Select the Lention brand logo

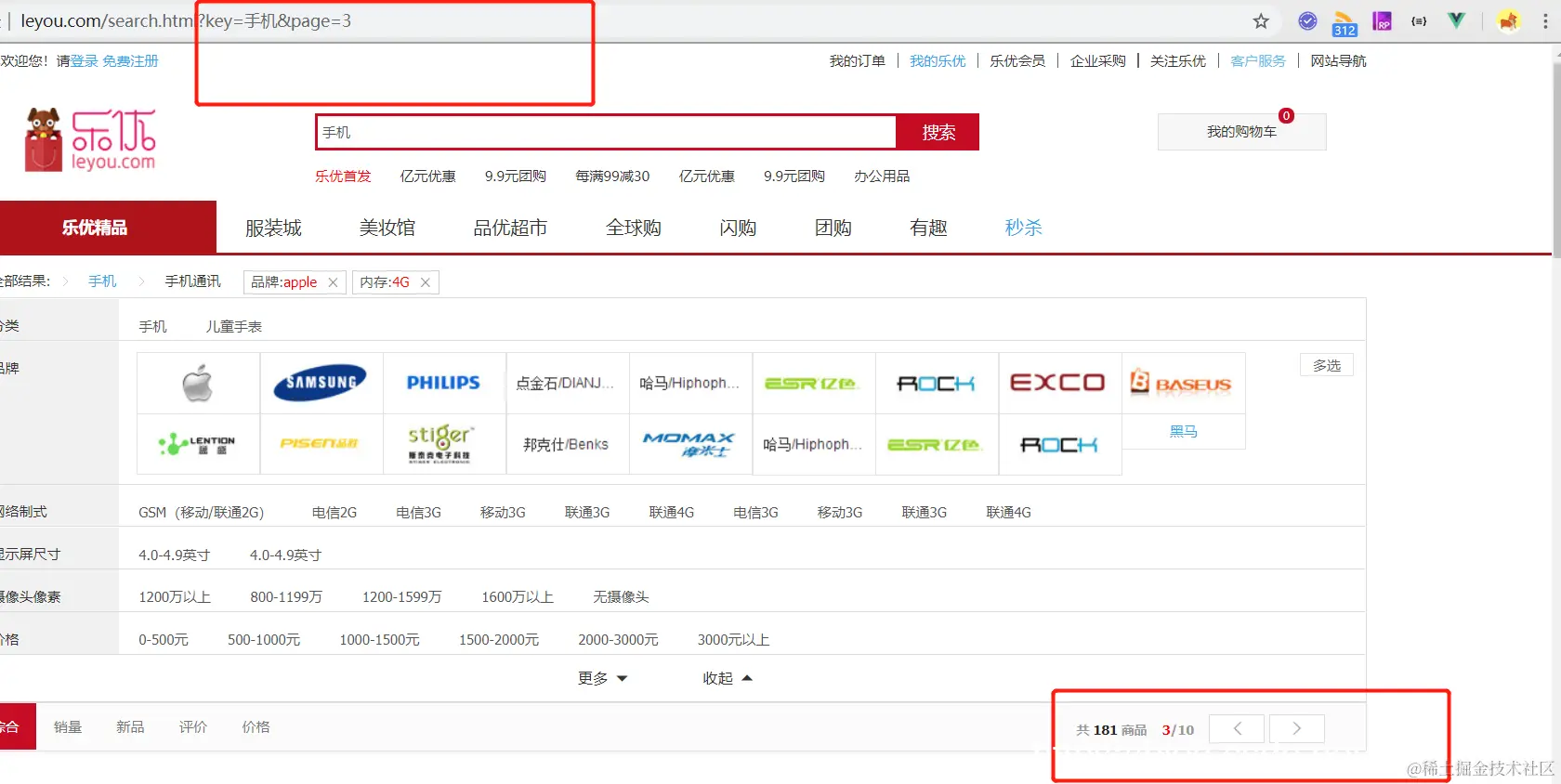click(198, 444)
